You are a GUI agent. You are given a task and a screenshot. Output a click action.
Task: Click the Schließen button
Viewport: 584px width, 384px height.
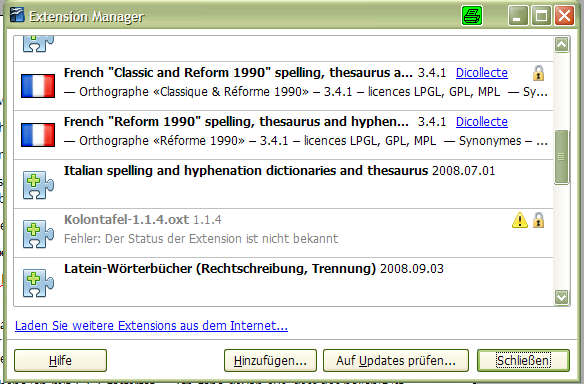click(523, 361)
